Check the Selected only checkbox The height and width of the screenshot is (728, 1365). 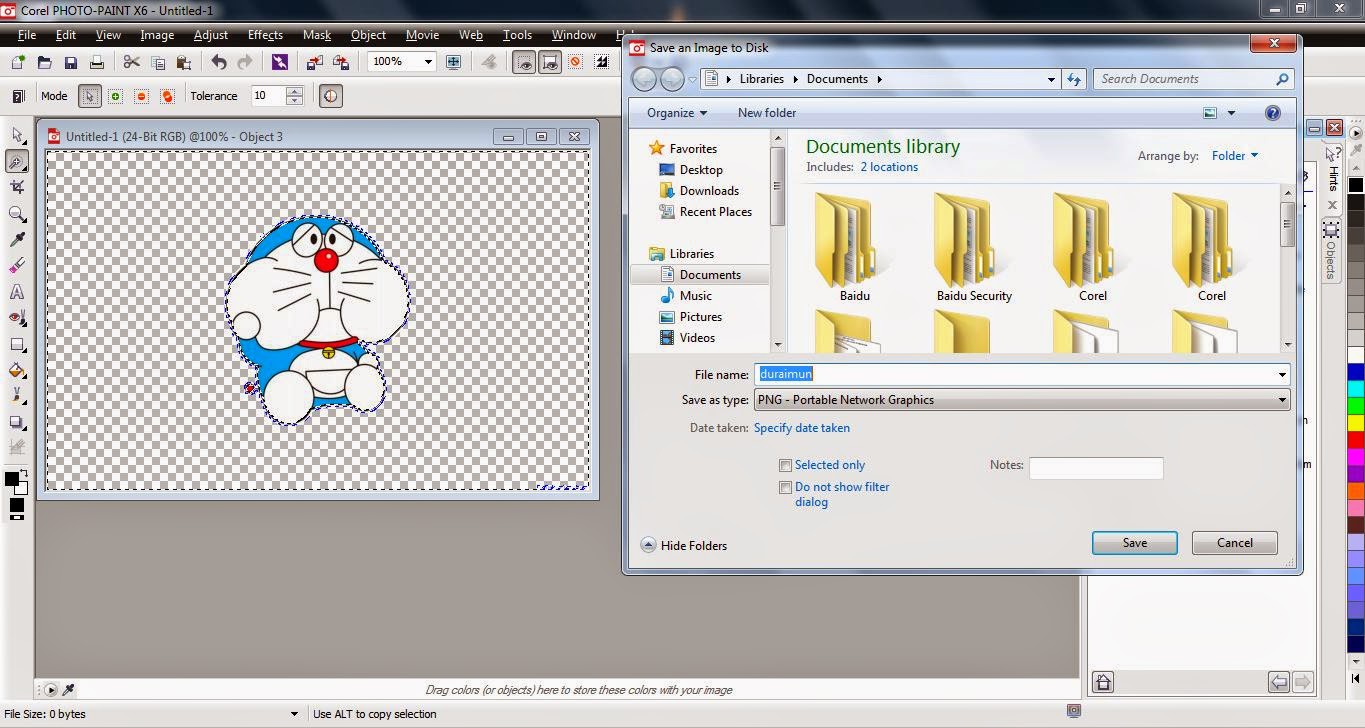tap(786, 465)
